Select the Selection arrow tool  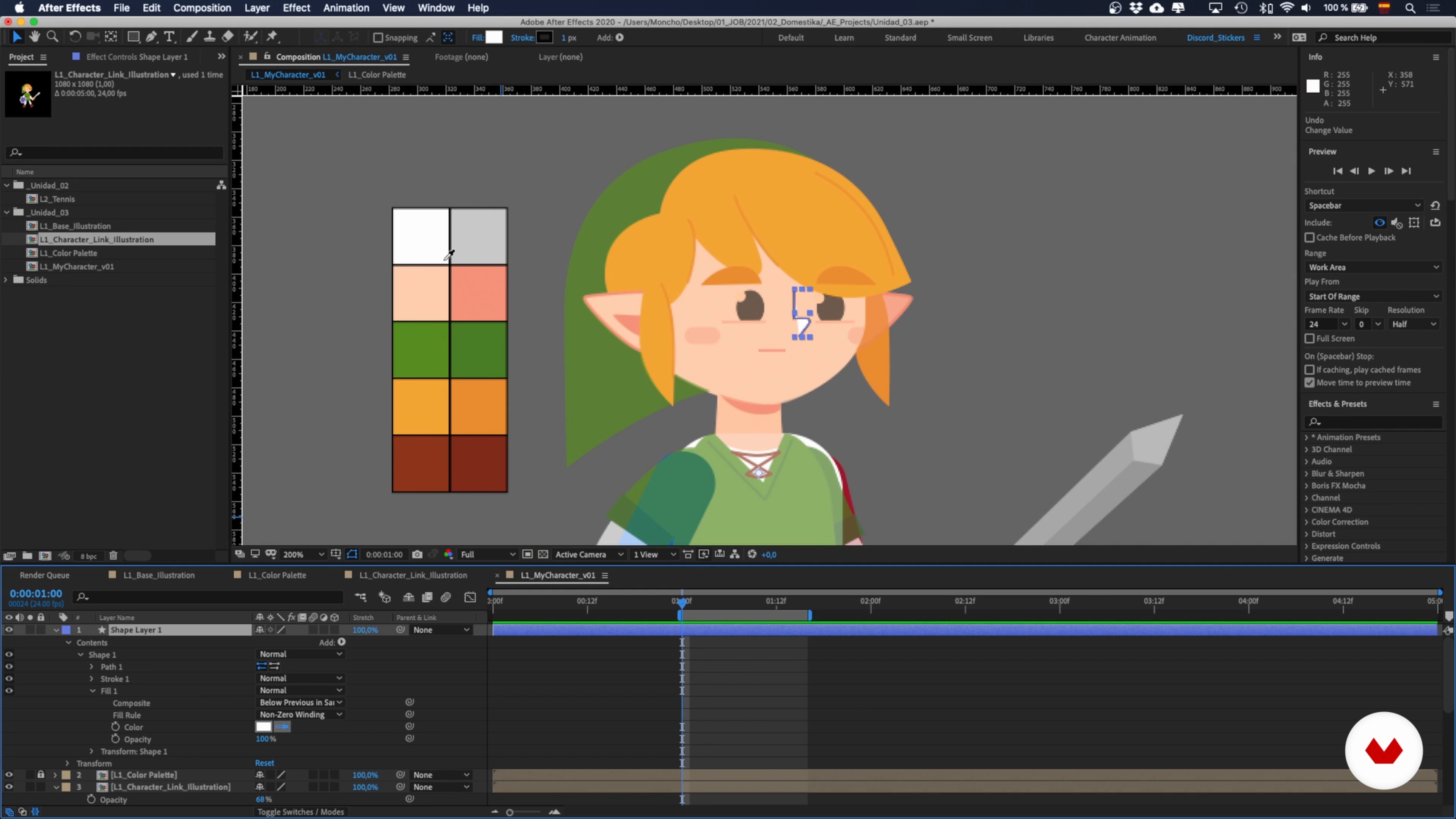(x=16, y=37)
